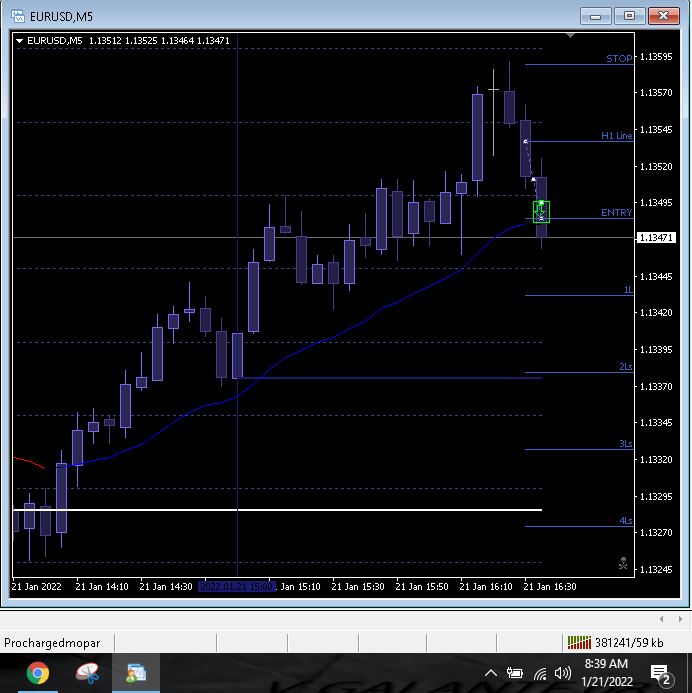Click the current price tag 1.13471

[x=656, y=238]
